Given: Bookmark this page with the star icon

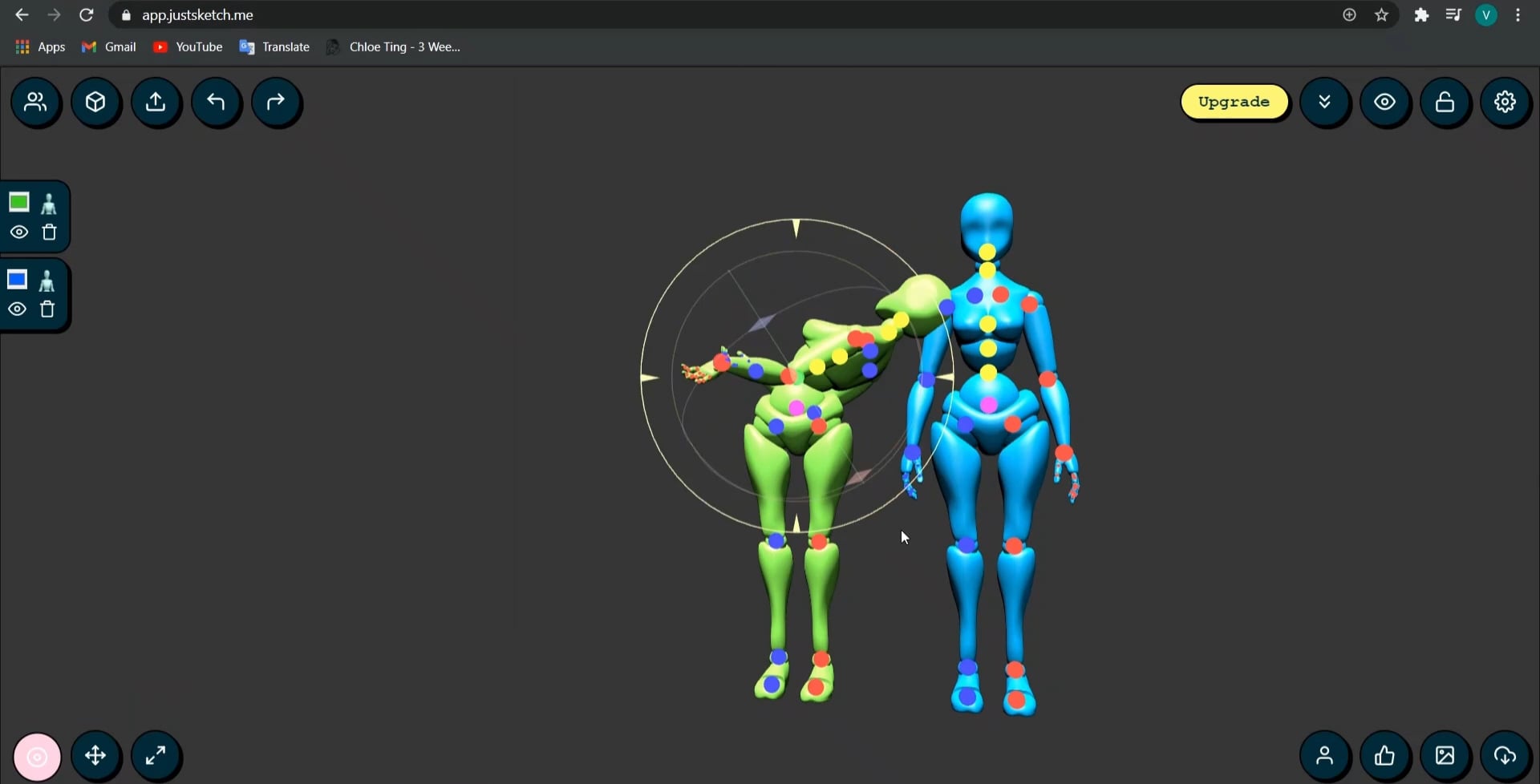Looking at the screenshot, I should (1381, 14).
